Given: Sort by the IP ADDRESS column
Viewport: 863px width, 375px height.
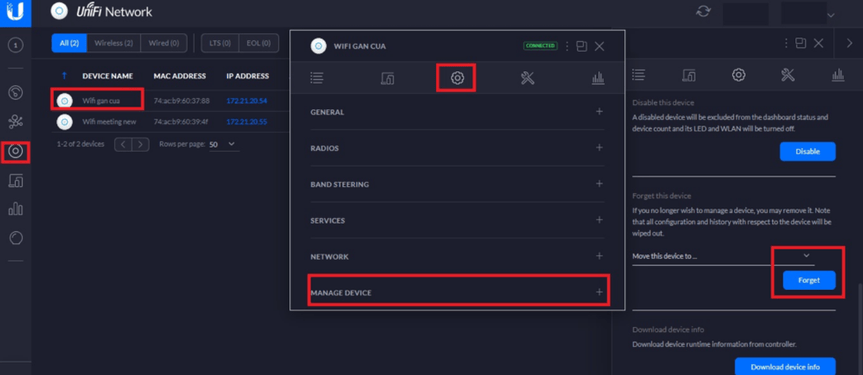Looking at the screenshot, I should pos(248,76).
